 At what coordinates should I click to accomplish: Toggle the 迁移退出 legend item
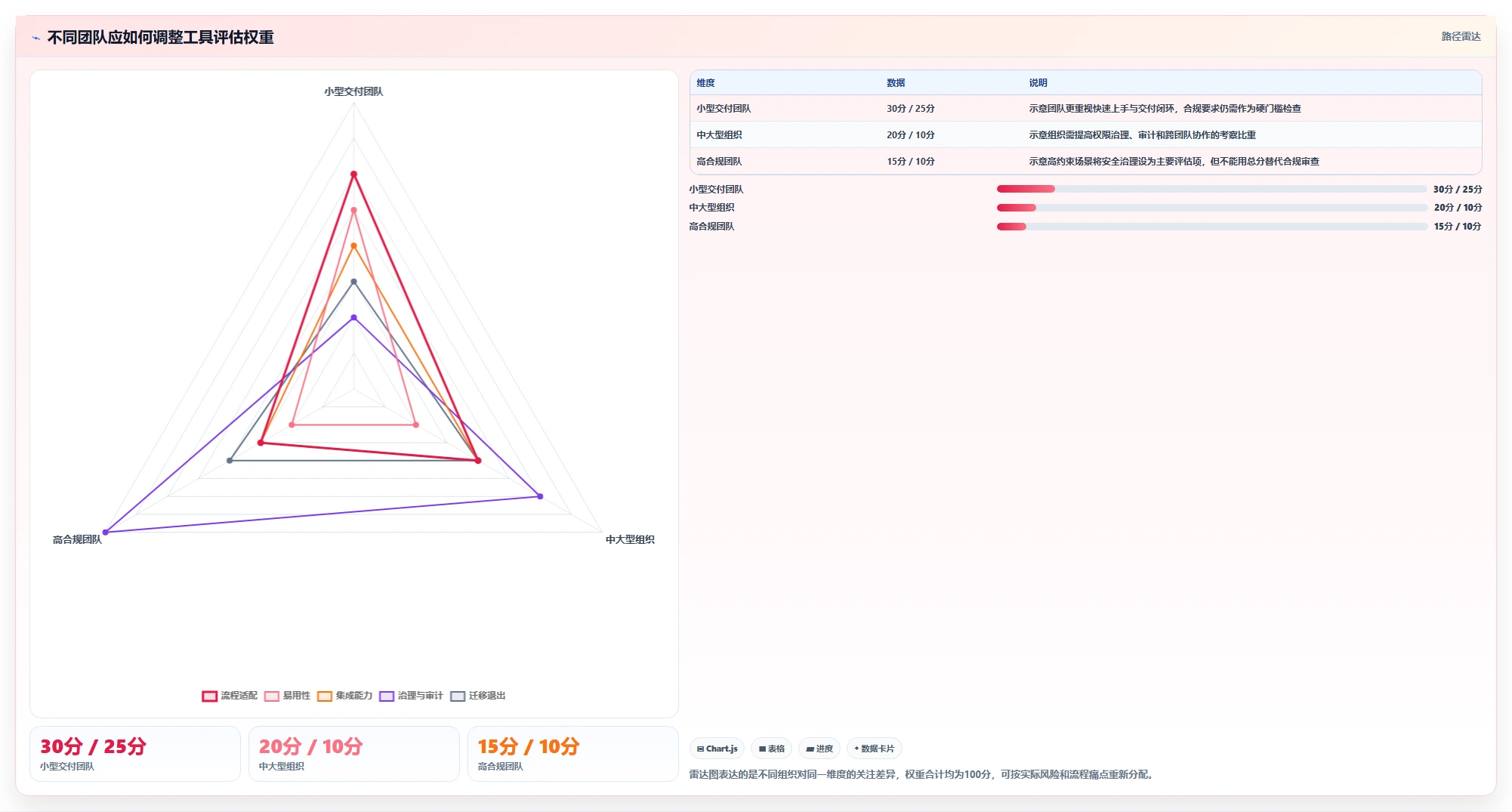pyautogui.click(x=477, y=696)
